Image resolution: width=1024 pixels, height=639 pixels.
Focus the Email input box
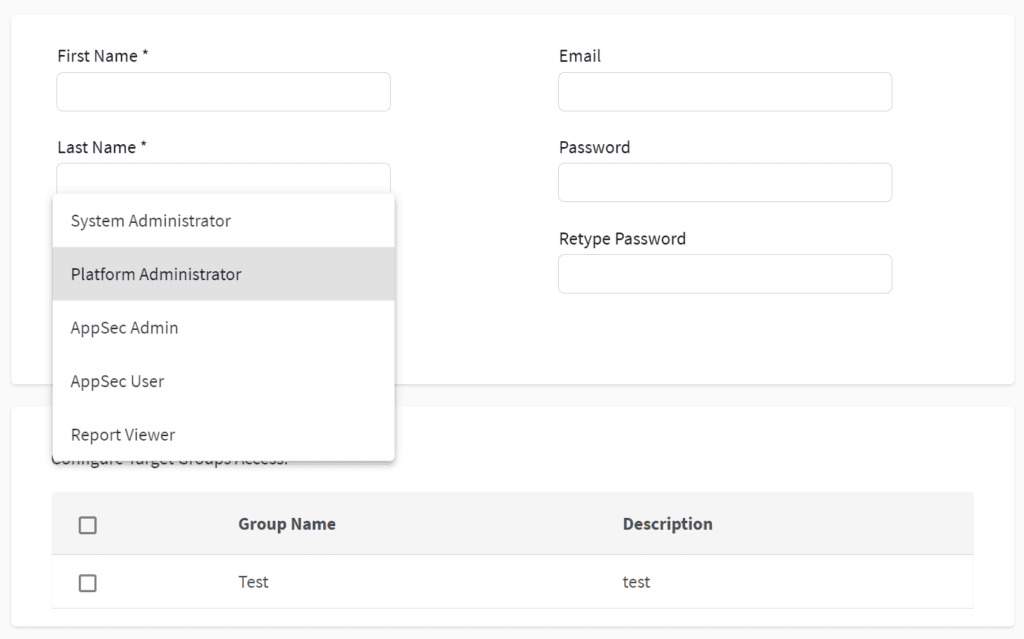click(x=725, y=91)
